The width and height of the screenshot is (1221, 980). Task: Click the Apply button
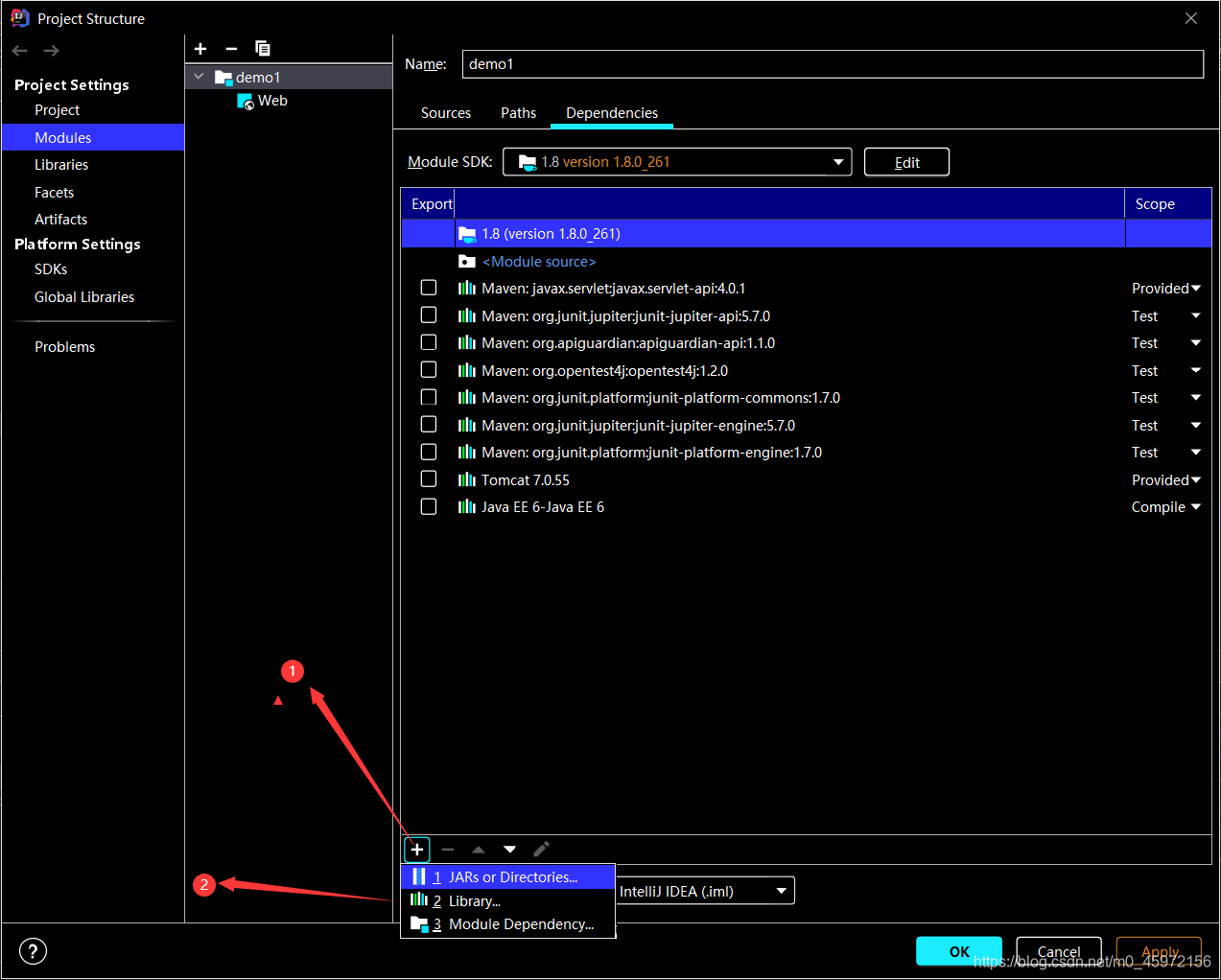[1160, 951]
